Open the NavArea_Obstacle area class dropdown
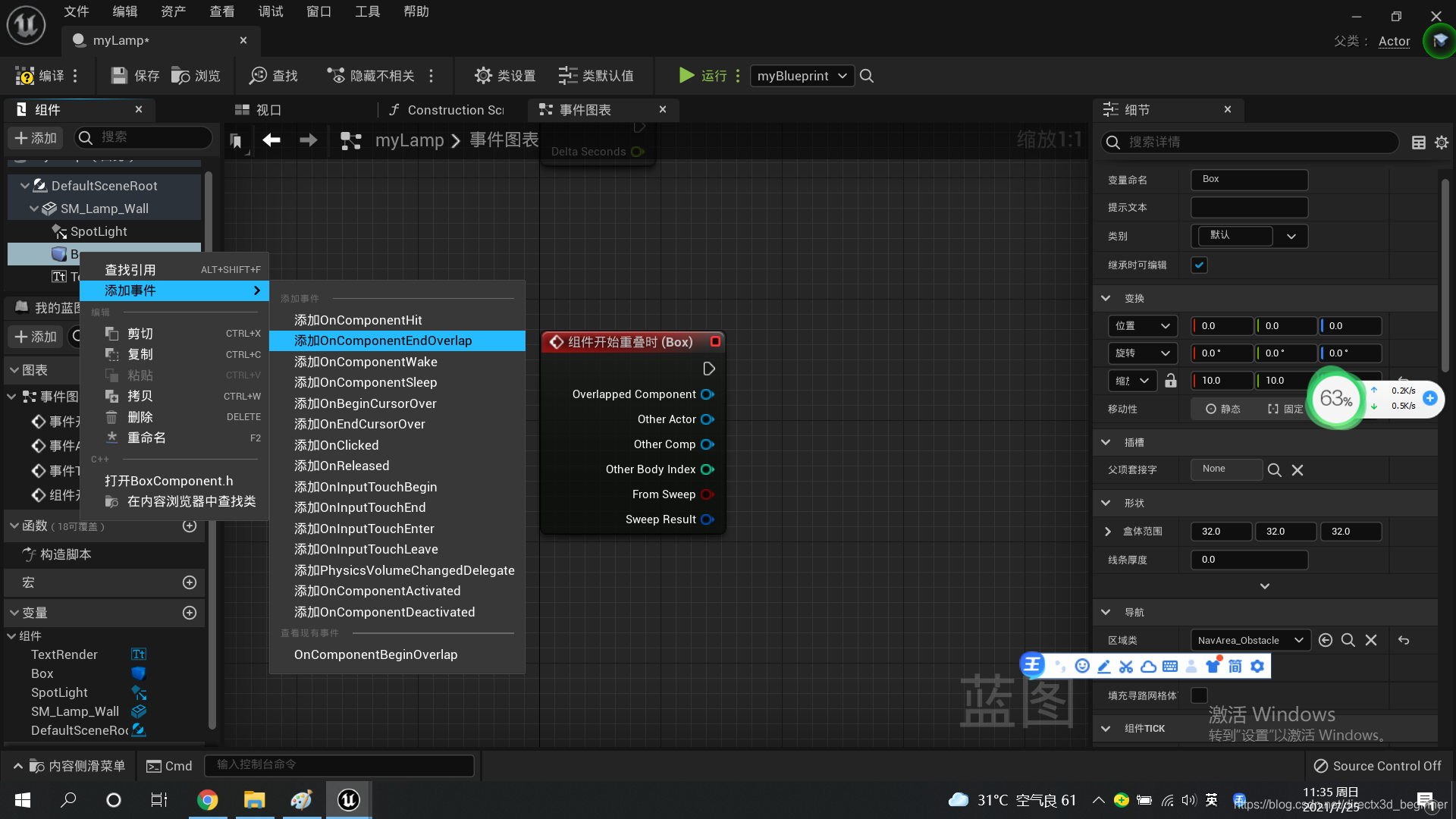The width and height of the screenshot is (1456, 819). [1249, 641]
